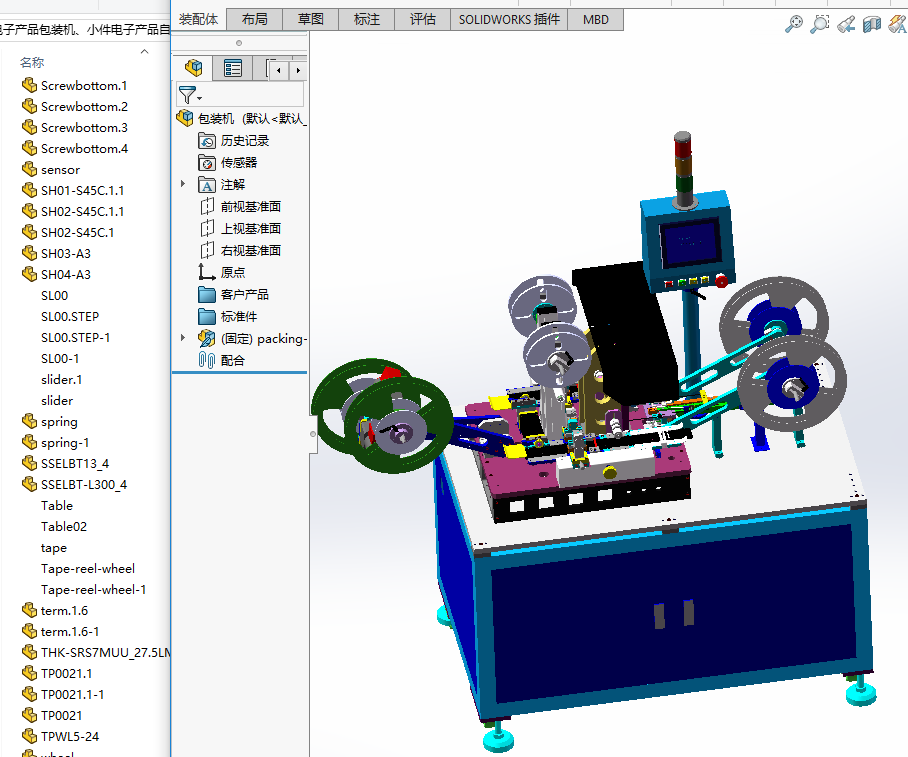Open the 布局 tab
The width and height of the screenshot is (908, 757).
coord(254,19)
